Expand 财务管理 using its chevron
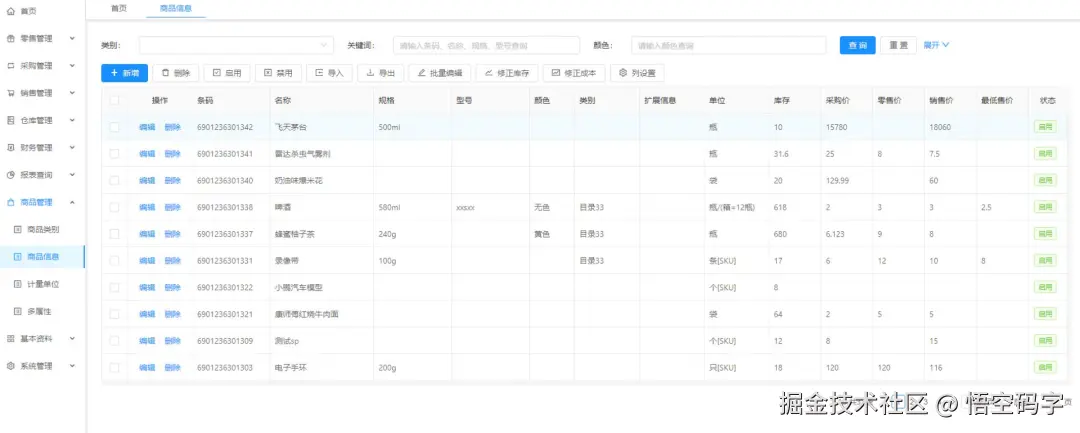1080x433 pixels. [x=72, y=147]
